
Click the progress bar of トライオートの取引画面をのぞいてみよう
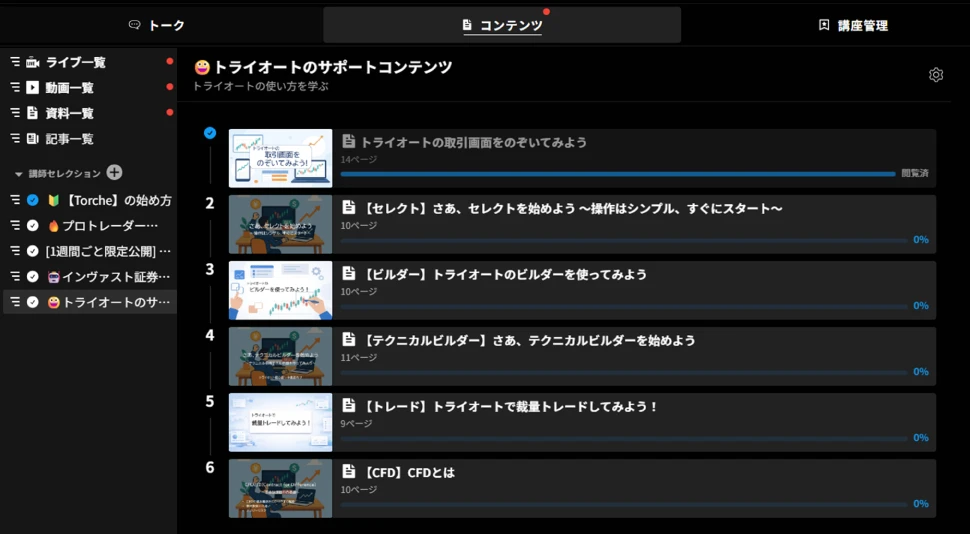617,174
